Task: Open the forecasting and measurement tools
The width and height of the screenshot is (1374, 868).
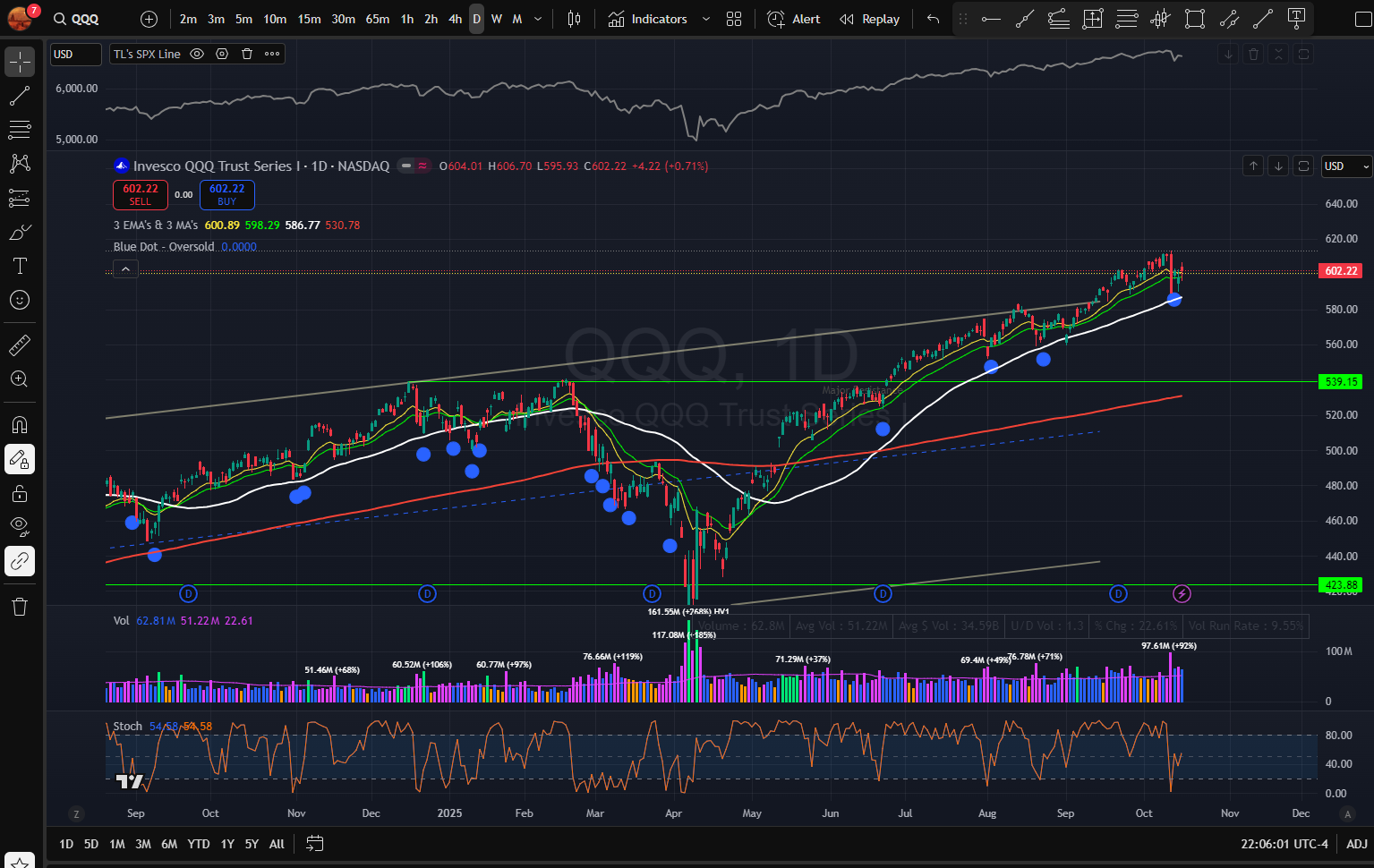Action: [x=20, y=198]
